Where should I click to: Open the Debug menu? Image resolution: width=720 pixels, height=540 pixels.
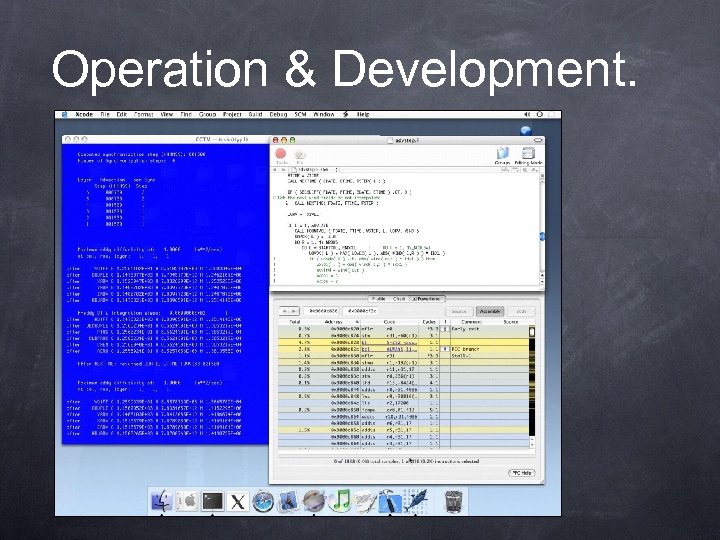278,114
